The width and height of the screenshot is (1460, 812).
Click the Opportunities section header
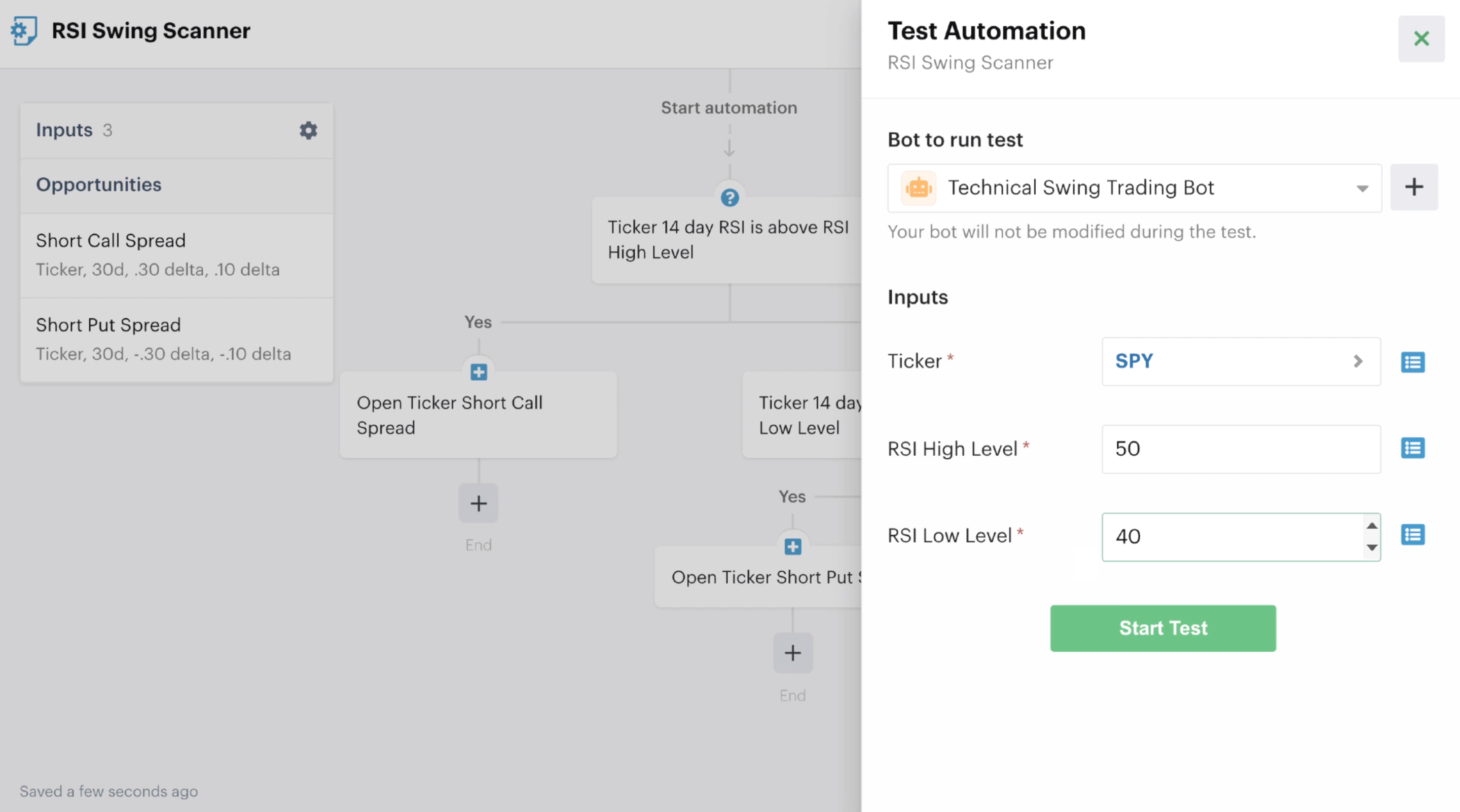pyautogui.click(x=176, y=186)
